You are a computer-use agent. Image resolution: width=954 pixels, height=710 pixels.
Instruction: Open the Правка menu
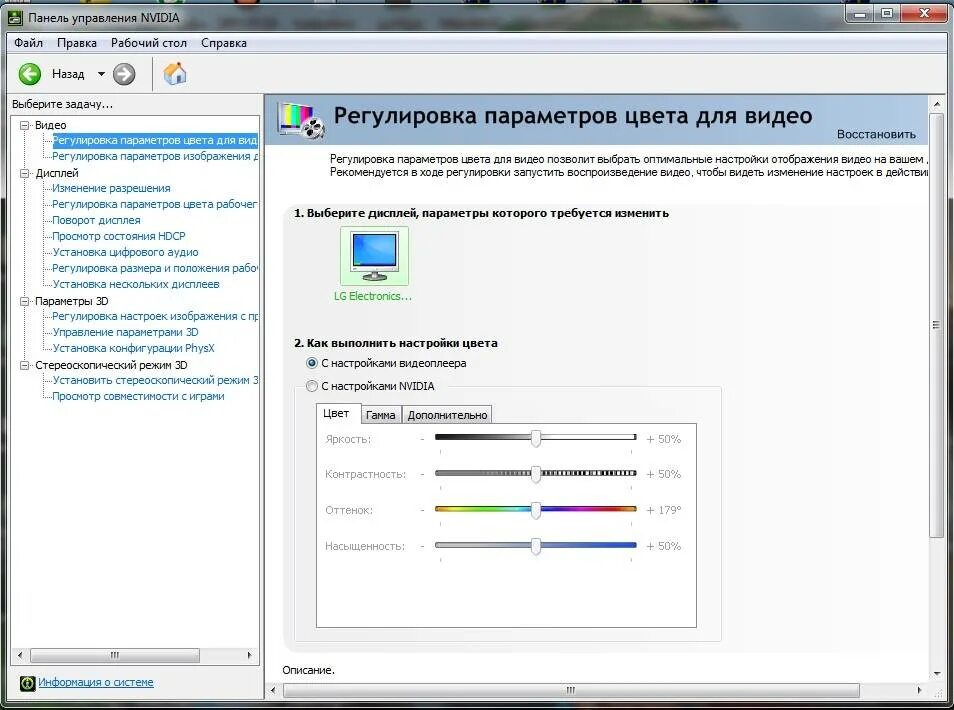(77, 43)
